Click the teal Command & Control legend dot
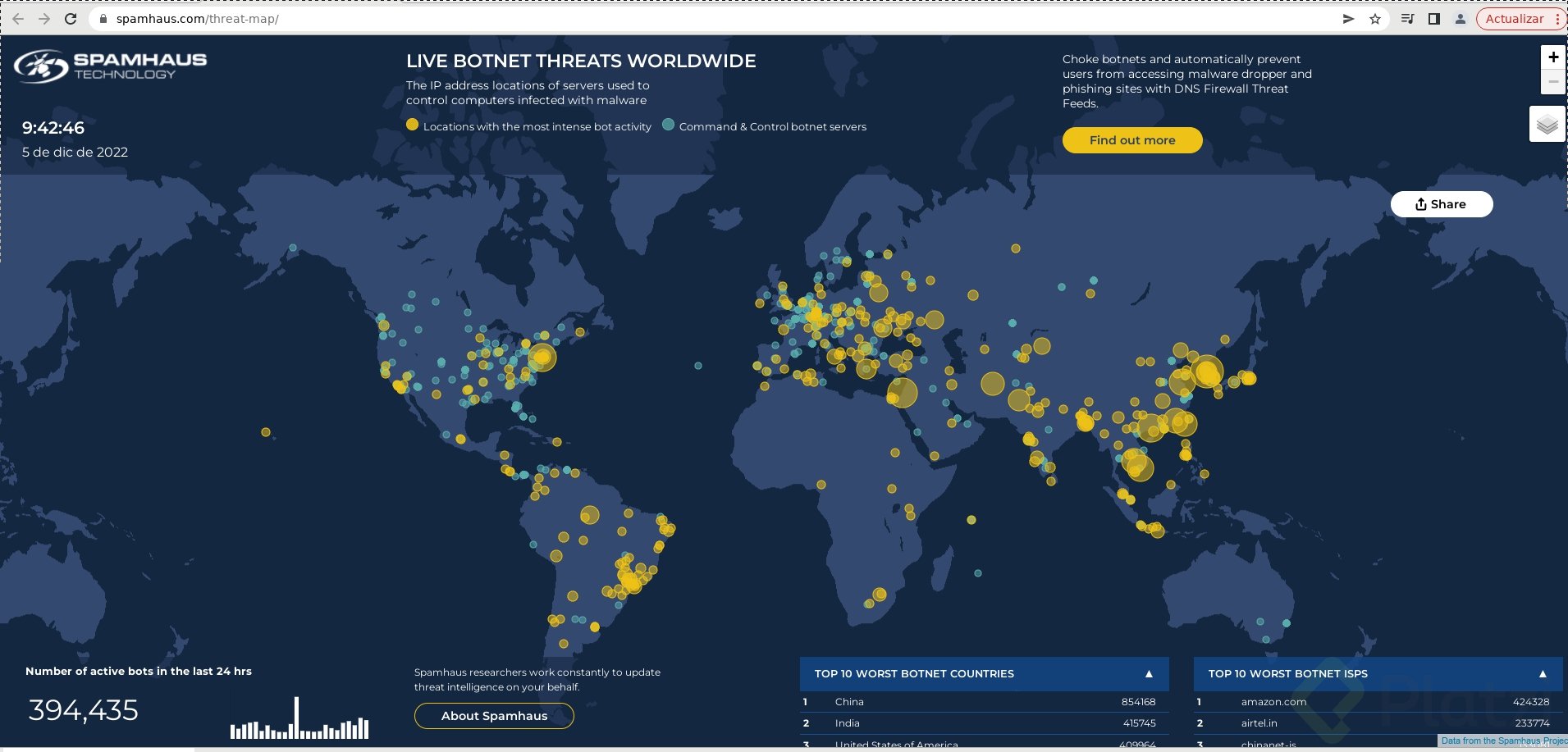This screenshot has height=752, width=1568. coord(668,125)
